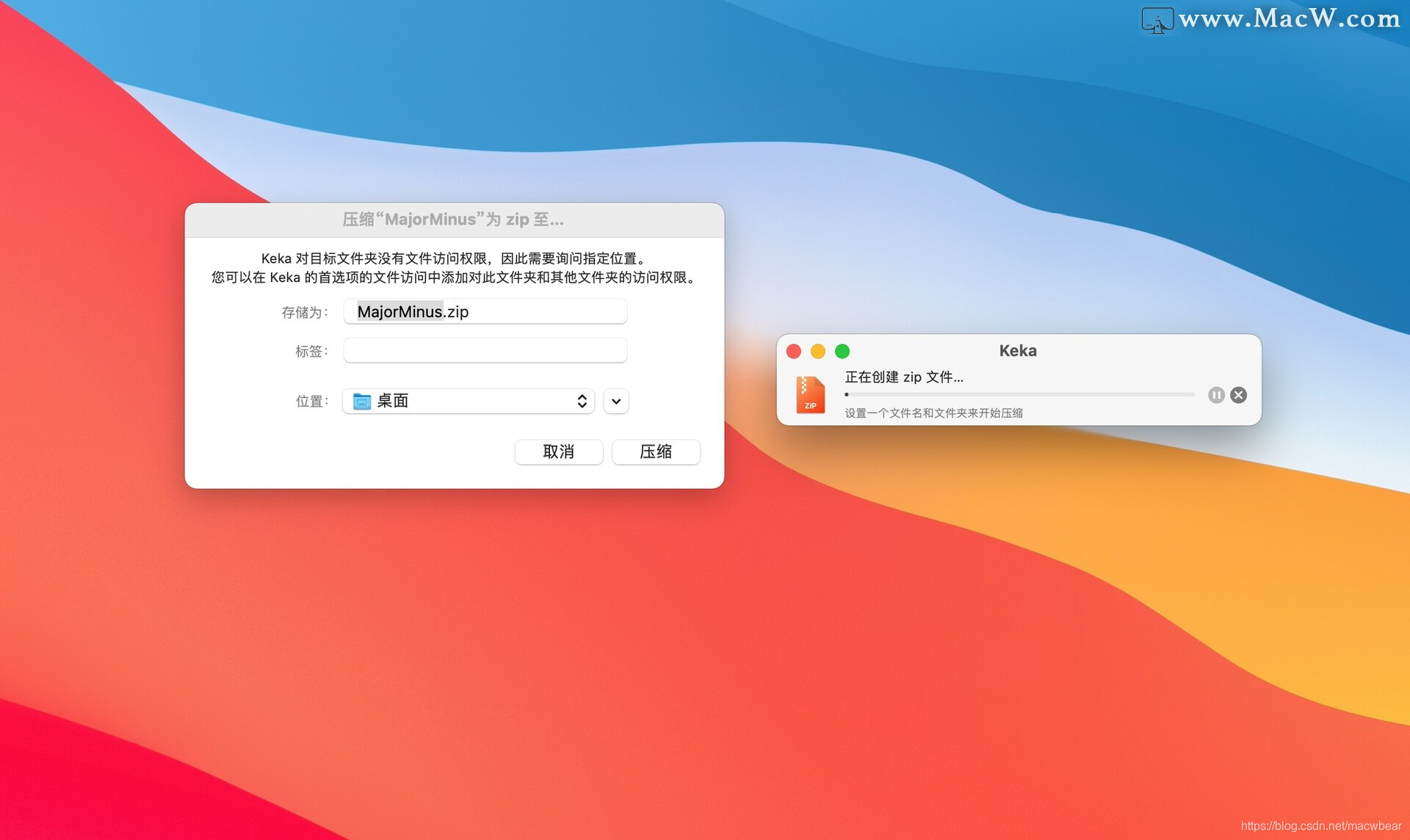Image resolution: width=1410 pixels, height=840 pixels.
Task: Click the desktop folder icon in location popup
Action: pyautogui.click(x=362, y=401)
